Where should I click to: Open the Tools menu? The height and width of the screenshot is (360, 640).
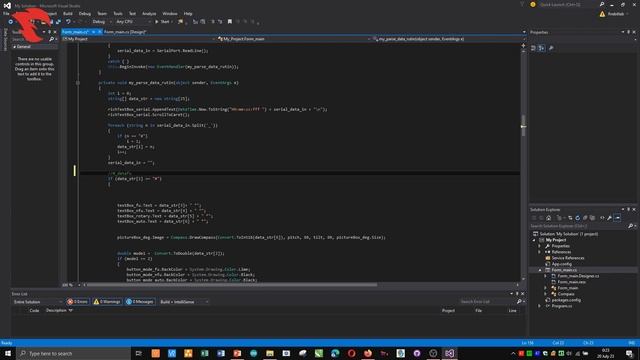(118, 13)
